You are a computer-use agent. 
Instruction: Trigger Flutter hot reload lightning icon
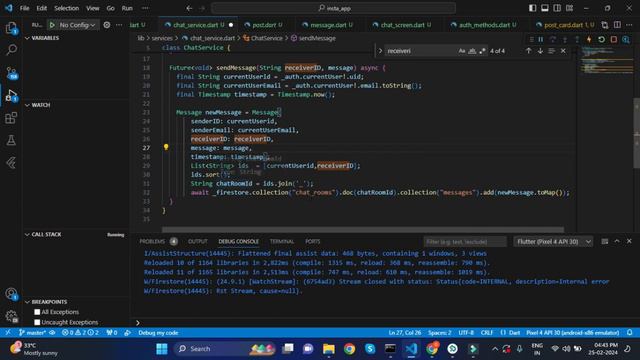coord(589,39)
